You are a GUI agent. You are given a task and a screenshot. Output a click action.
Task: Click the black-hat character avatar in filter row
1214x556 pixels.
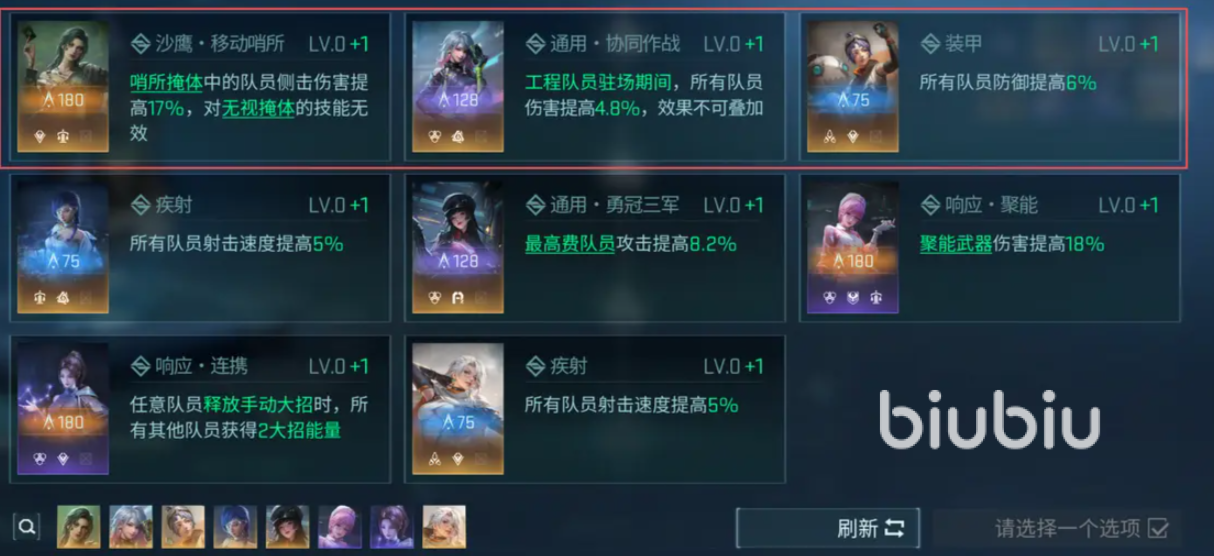(x=287, y=526)
